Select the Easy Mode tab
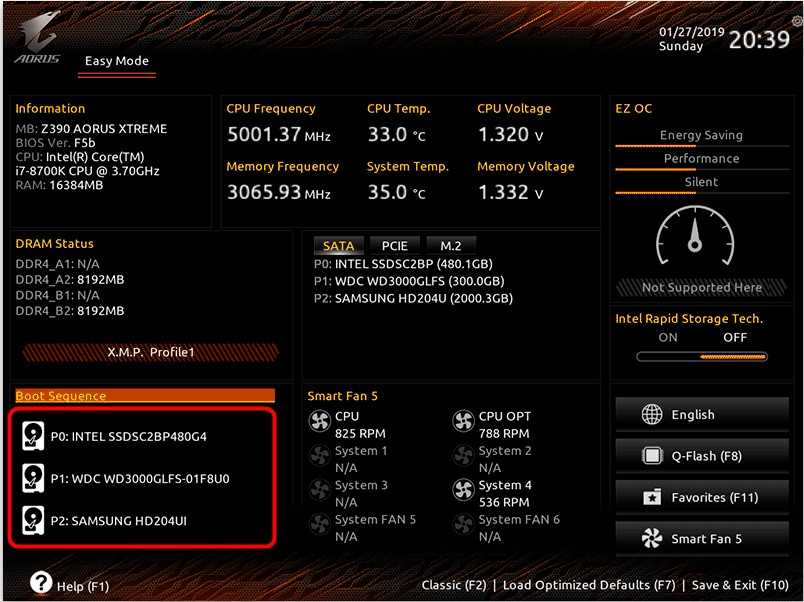Viewport: 804px width, 602px height. [117, 61]
